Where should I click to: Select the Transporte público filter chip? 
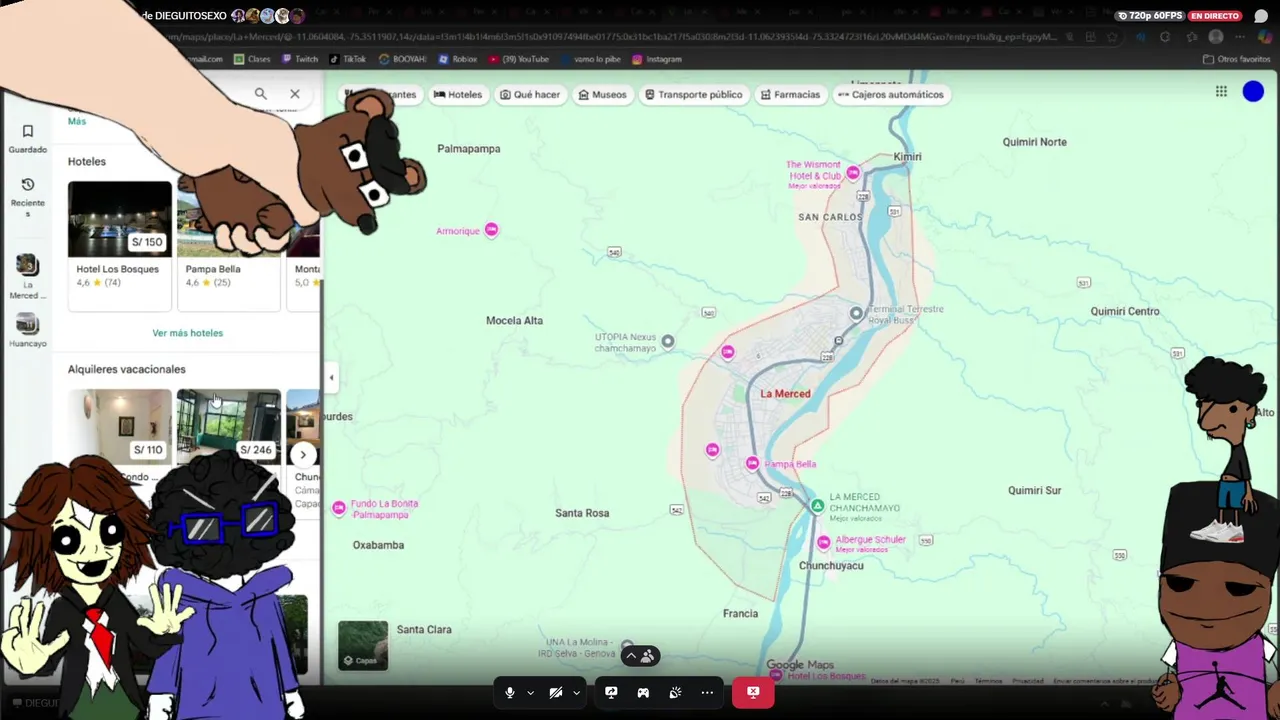(x=694, y=95)
